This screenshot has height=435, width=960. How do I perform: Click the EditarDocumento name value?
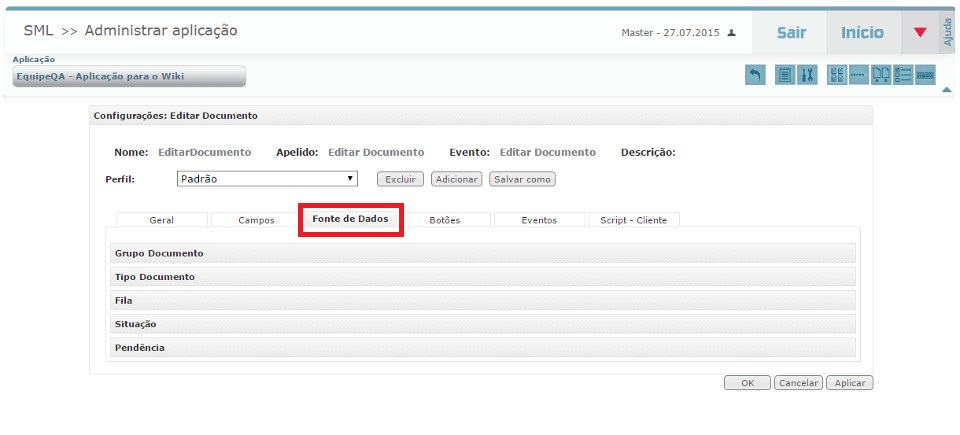[204, 152]
